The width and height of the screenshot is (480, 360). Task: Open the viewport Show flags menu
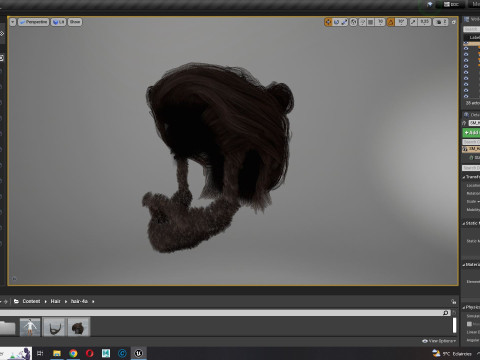click(x=75, y=22)
